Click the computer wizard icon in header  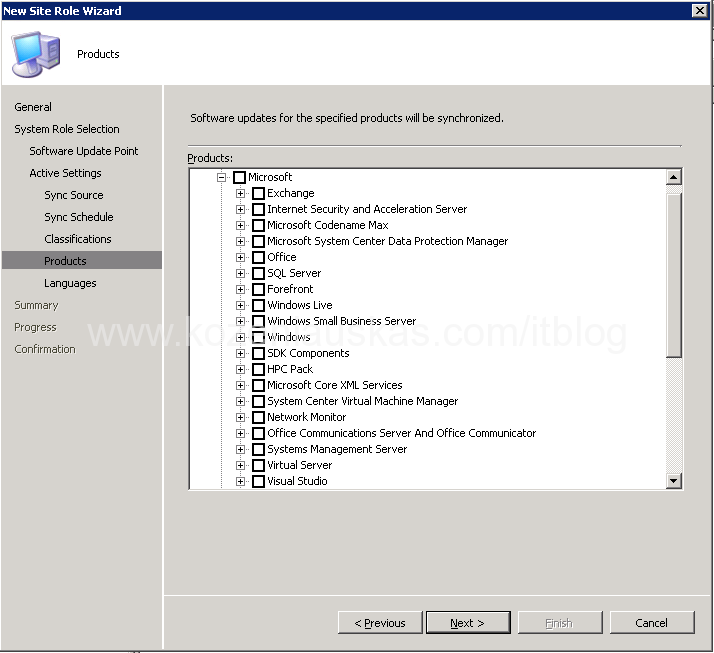pyautogui.click(x=36, y=54)
